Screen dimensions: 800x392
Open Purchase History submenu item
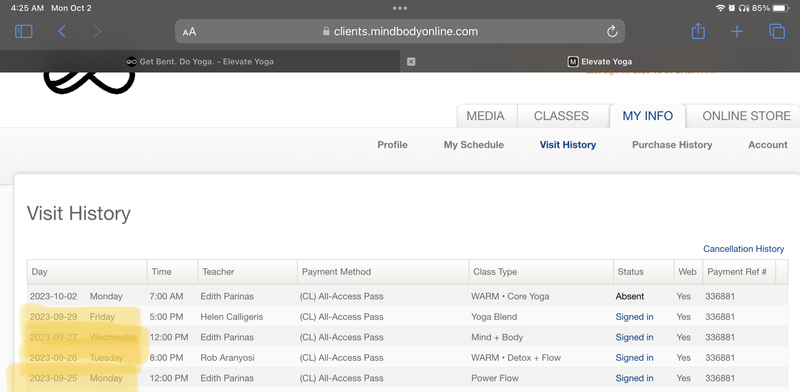point(672,145)
